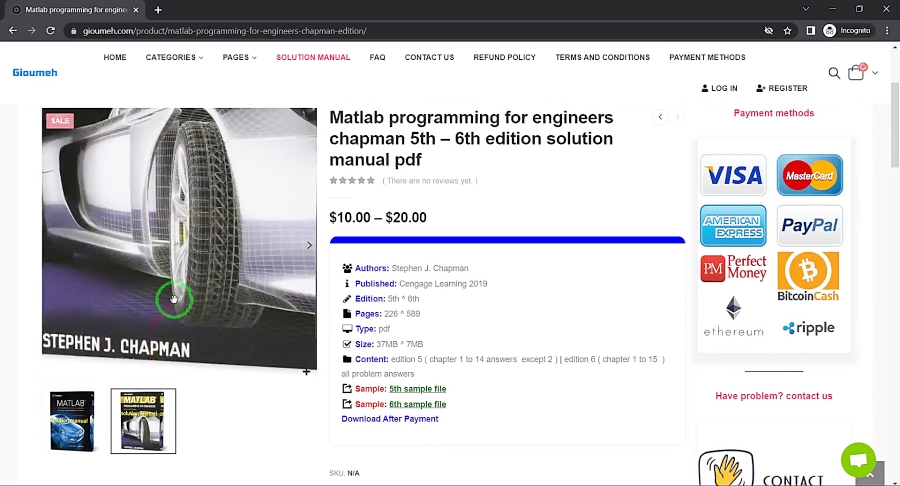Click the scroll-to-top arrow button

[x=871, y=475]
